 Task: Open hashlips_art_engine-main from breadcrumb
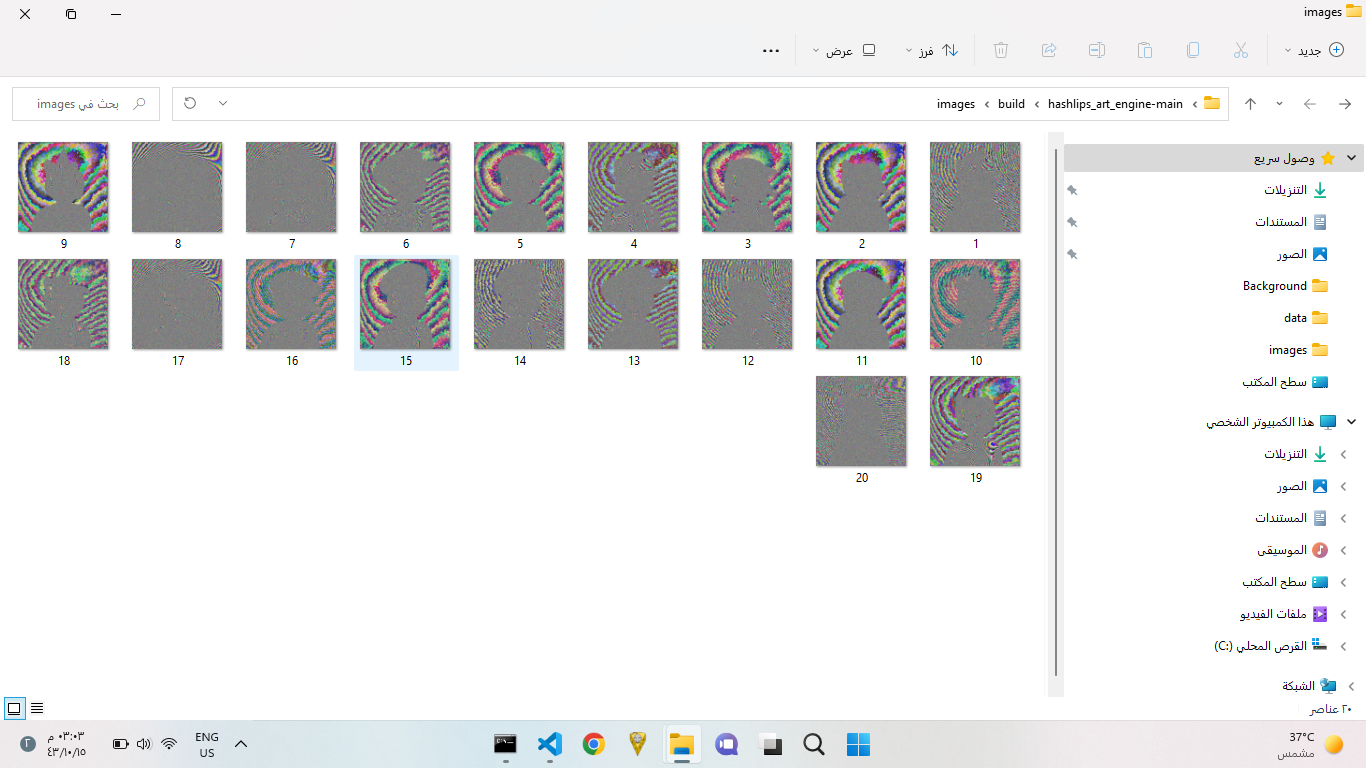point(1115,103)
